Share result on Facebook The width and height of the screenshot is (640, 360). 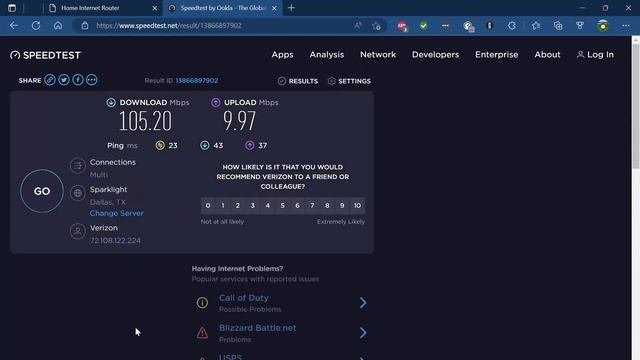(78, 80)
